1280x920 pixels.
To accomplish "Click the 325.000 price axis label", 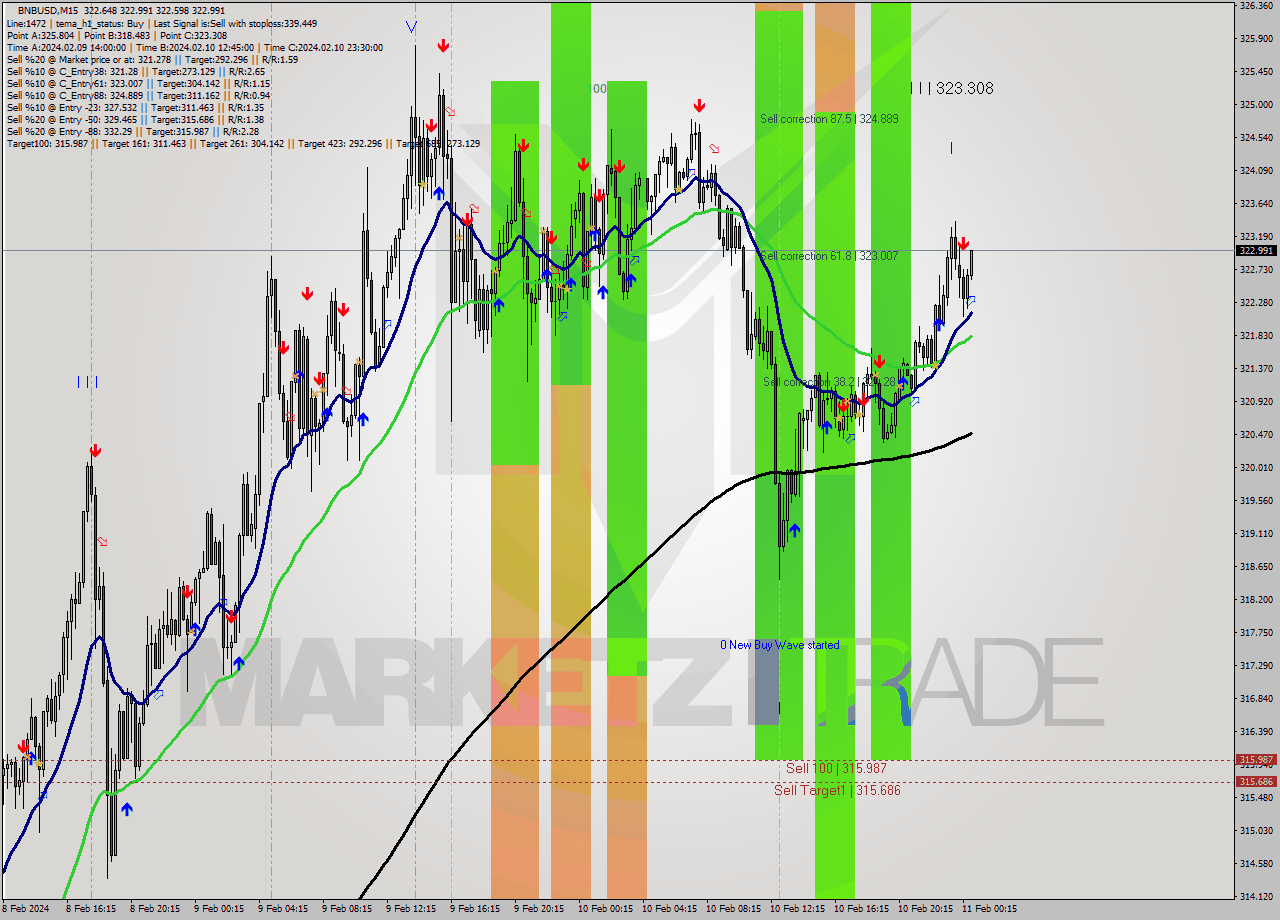I will coord(1256,105).
